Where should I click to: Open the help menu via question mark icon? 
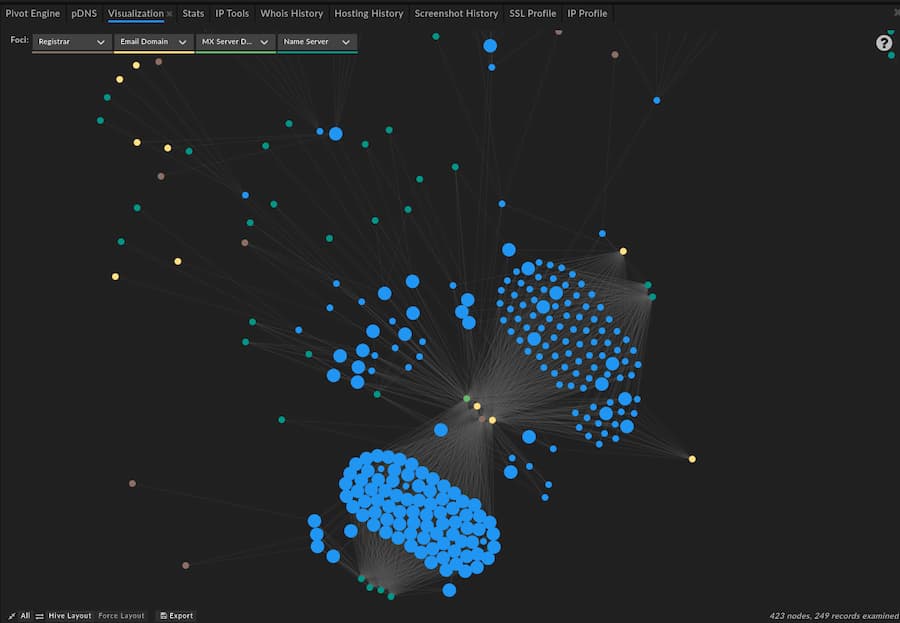click(x=883, y=42)
